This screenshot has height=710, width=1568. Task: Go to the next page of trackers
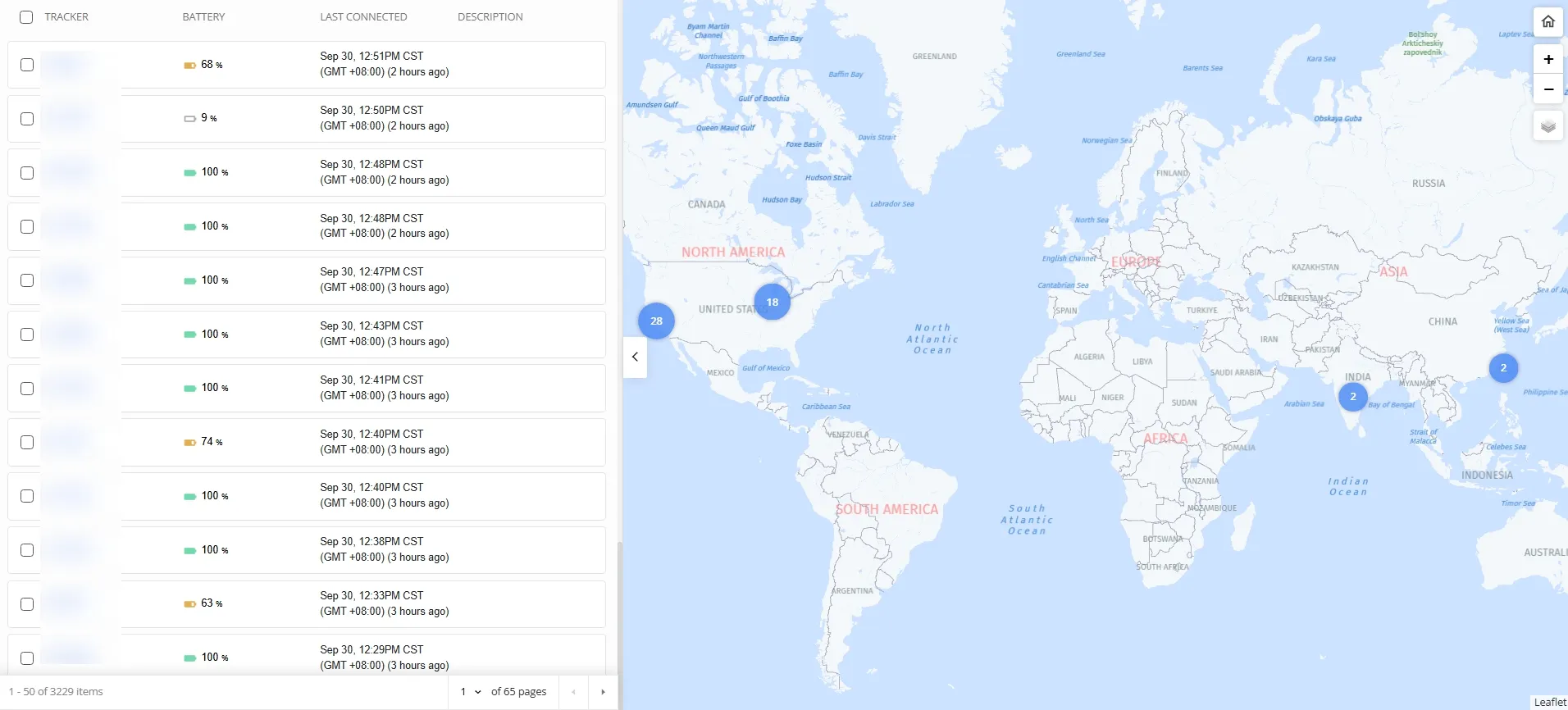click(603, 692)
